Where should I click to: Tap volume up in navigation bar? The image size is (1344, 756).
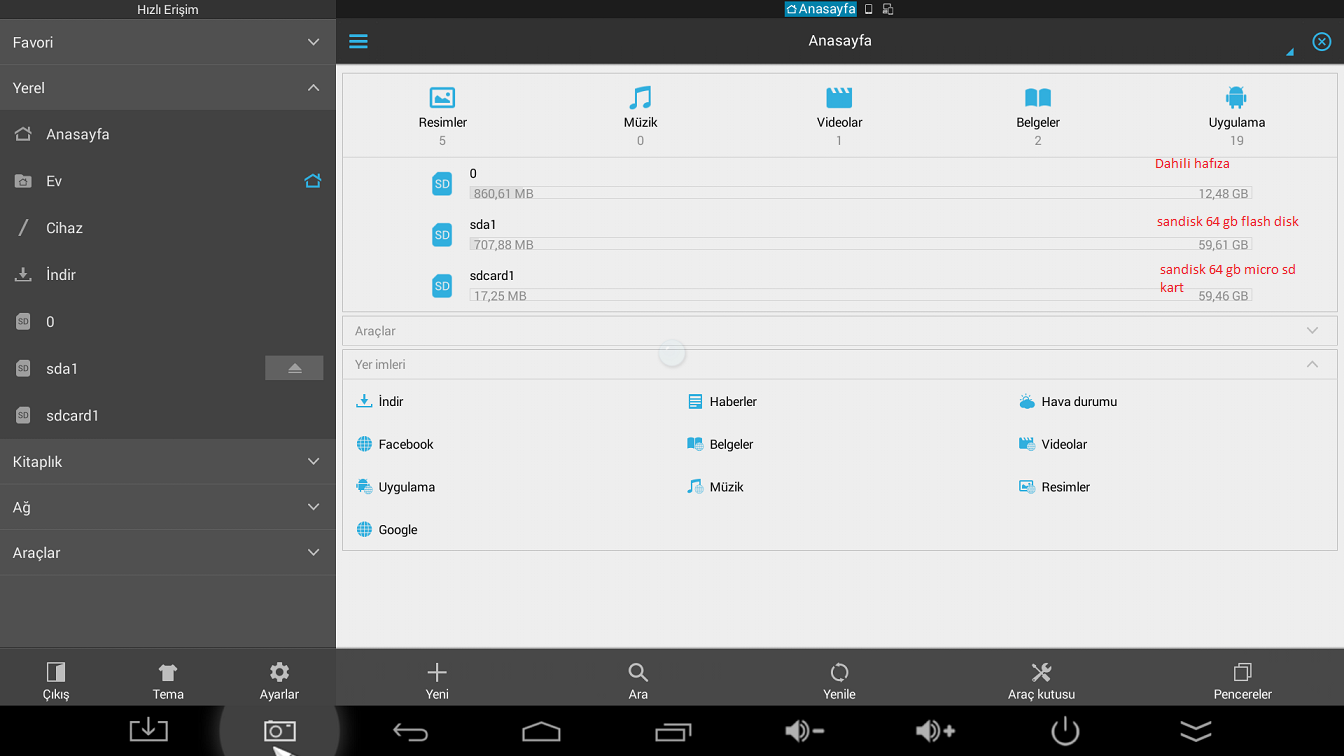point(935,731)
